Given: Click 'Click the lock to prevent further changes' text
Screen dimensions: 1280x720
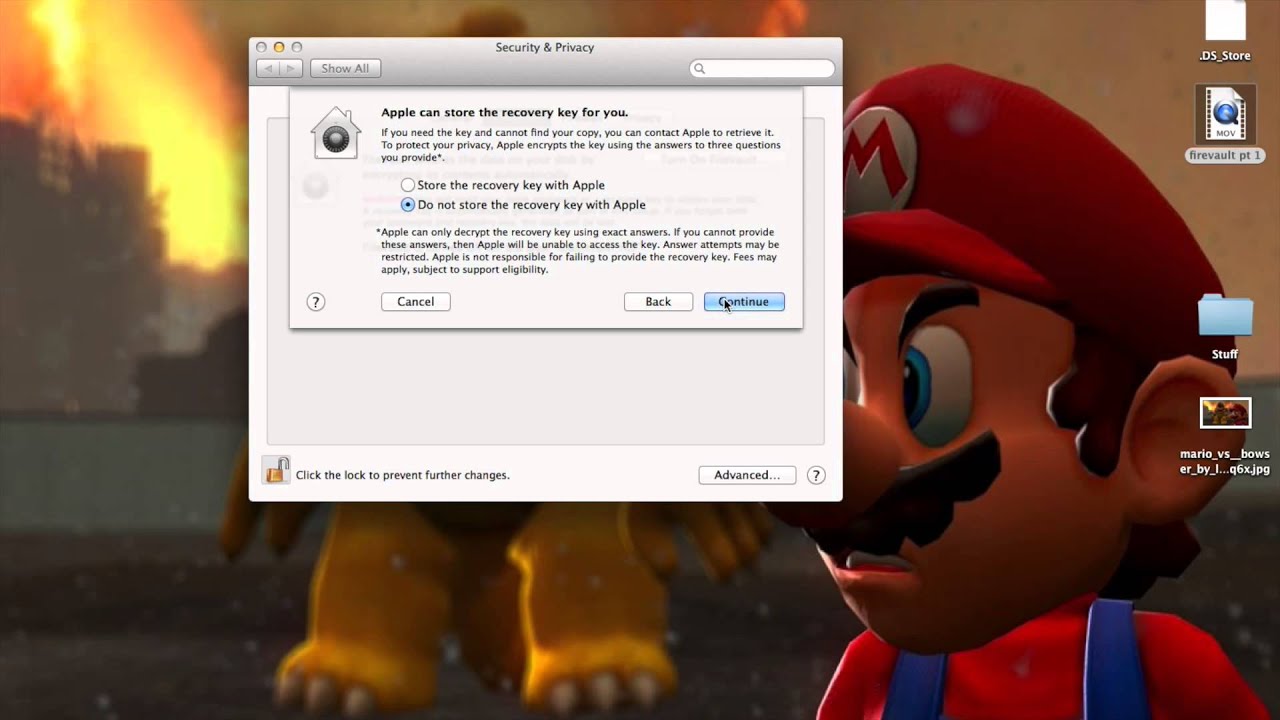Looking at the screenshot, I should click(x=403, y=475).
